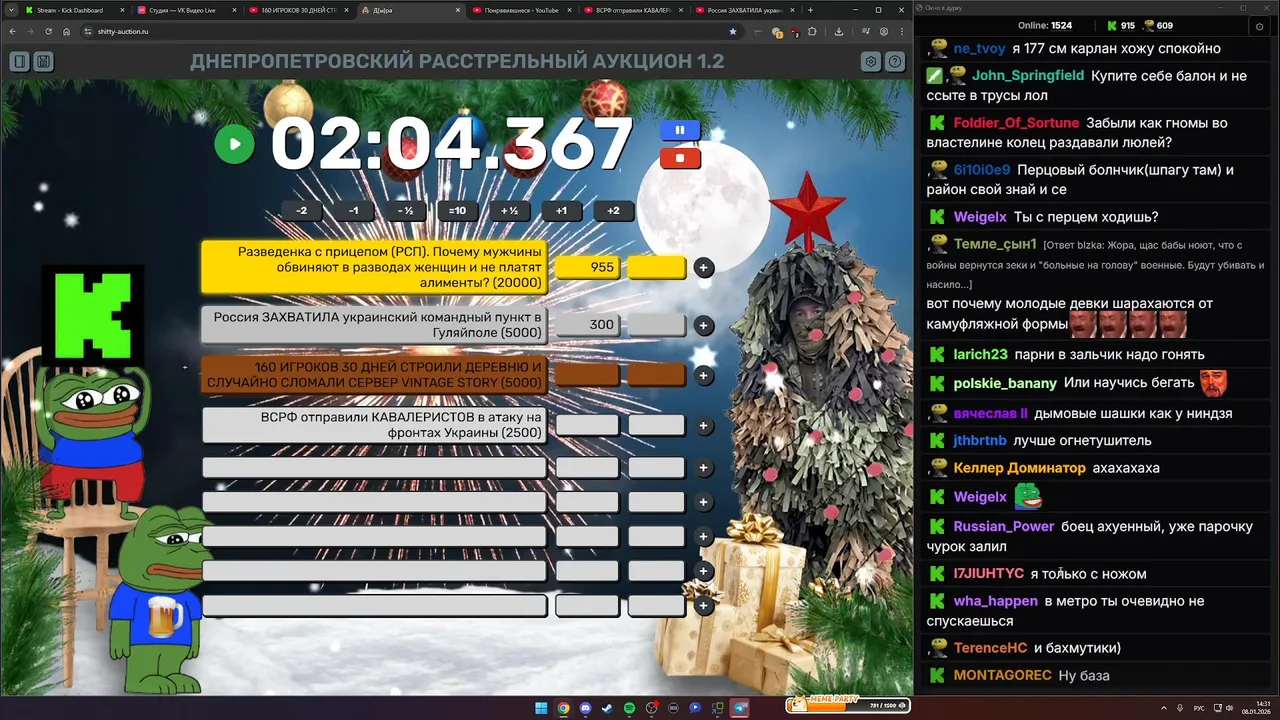This screenshot has width=1280, height=720.
Task: Select the brown lot '160 ИГРОКОВ 30 ДНЕЙ СТРОИЛИ ДЕРЕВНЮ'
Action: pyautogui.click(x=375, y=375)
